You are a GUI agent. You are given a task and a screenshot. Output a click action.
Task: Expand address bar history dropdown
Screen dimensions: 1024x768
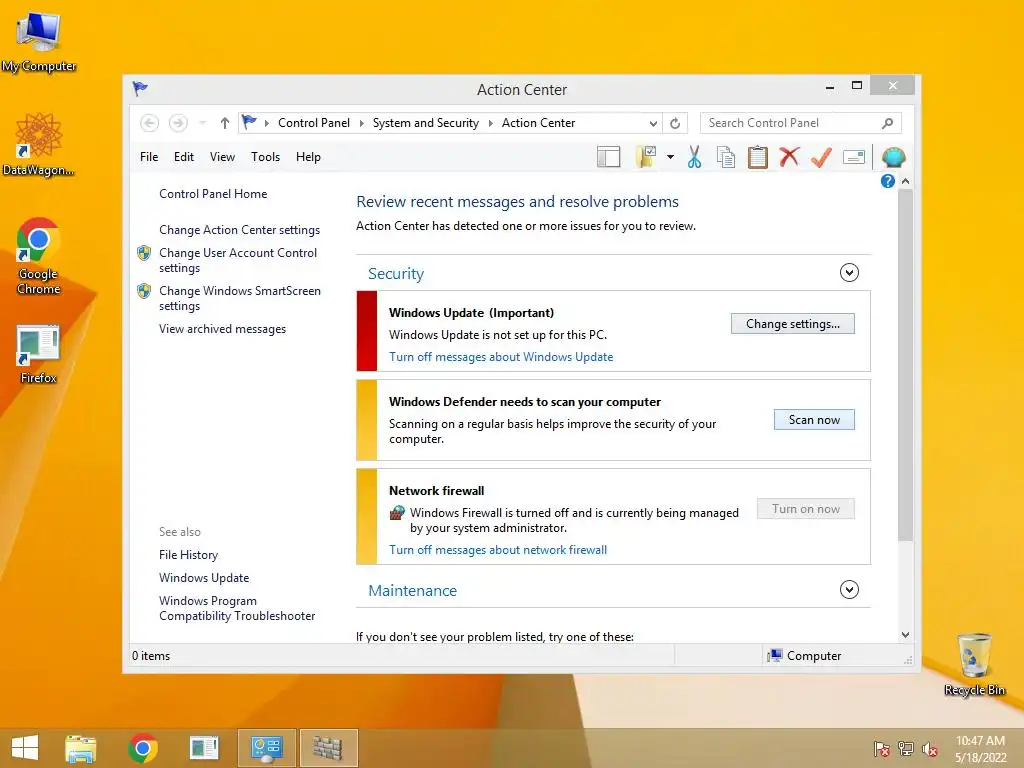point(653,123)
